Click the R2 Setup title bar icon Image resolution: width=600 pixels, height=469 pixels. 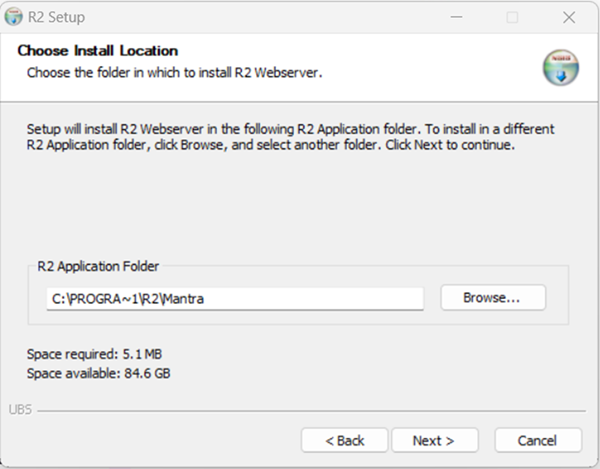click(13, 17)
